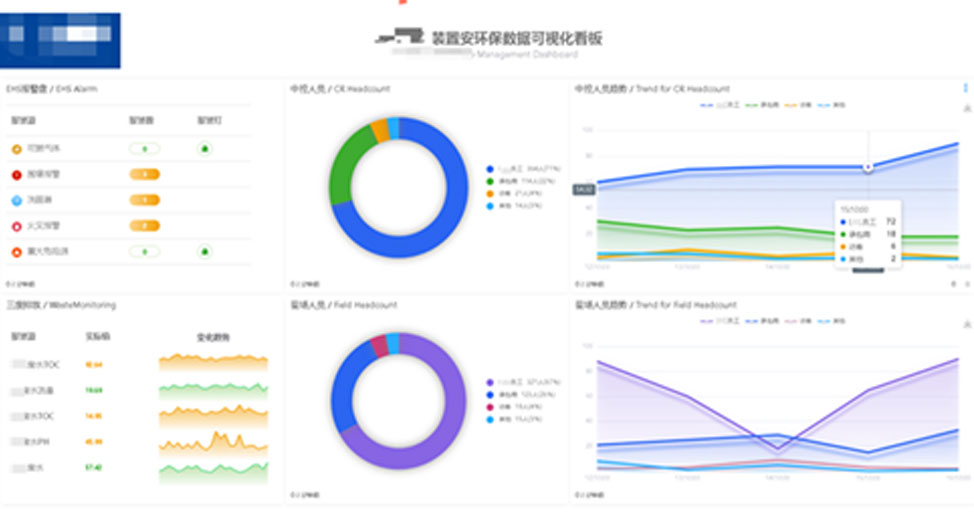Click orange alarm count badge in second row
Image resolution: width=974 pixels, height=529 pixels.
(x=145, y=175)
